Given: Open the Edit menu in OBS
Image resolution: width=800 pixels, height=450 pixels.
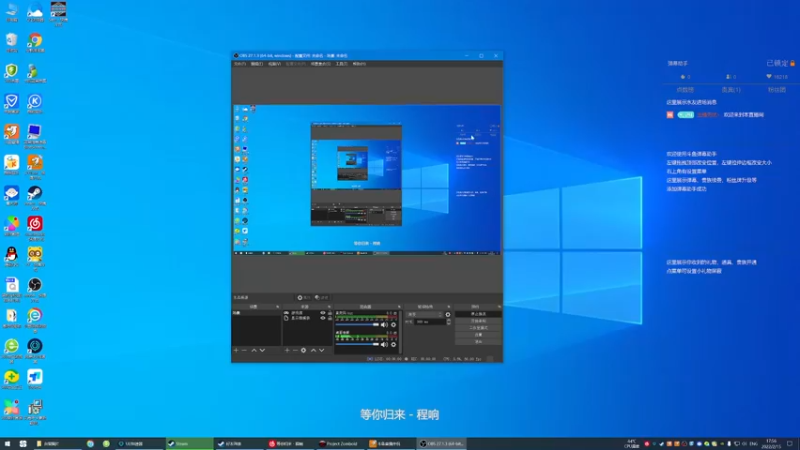Looking at the screenshot, I should 257,64.
